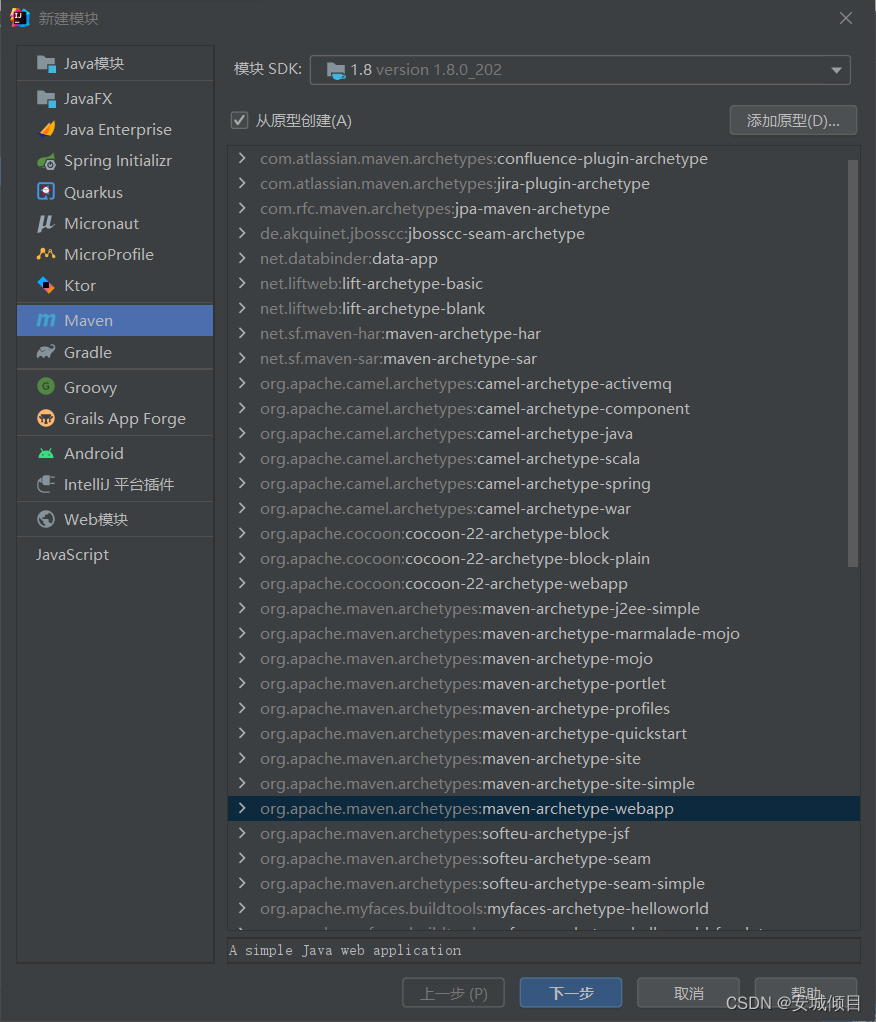This screenshot has height=1022, width=876.
Task: Select the myfaces-archetype-helloworld row
Action: (x=544, y=908)
